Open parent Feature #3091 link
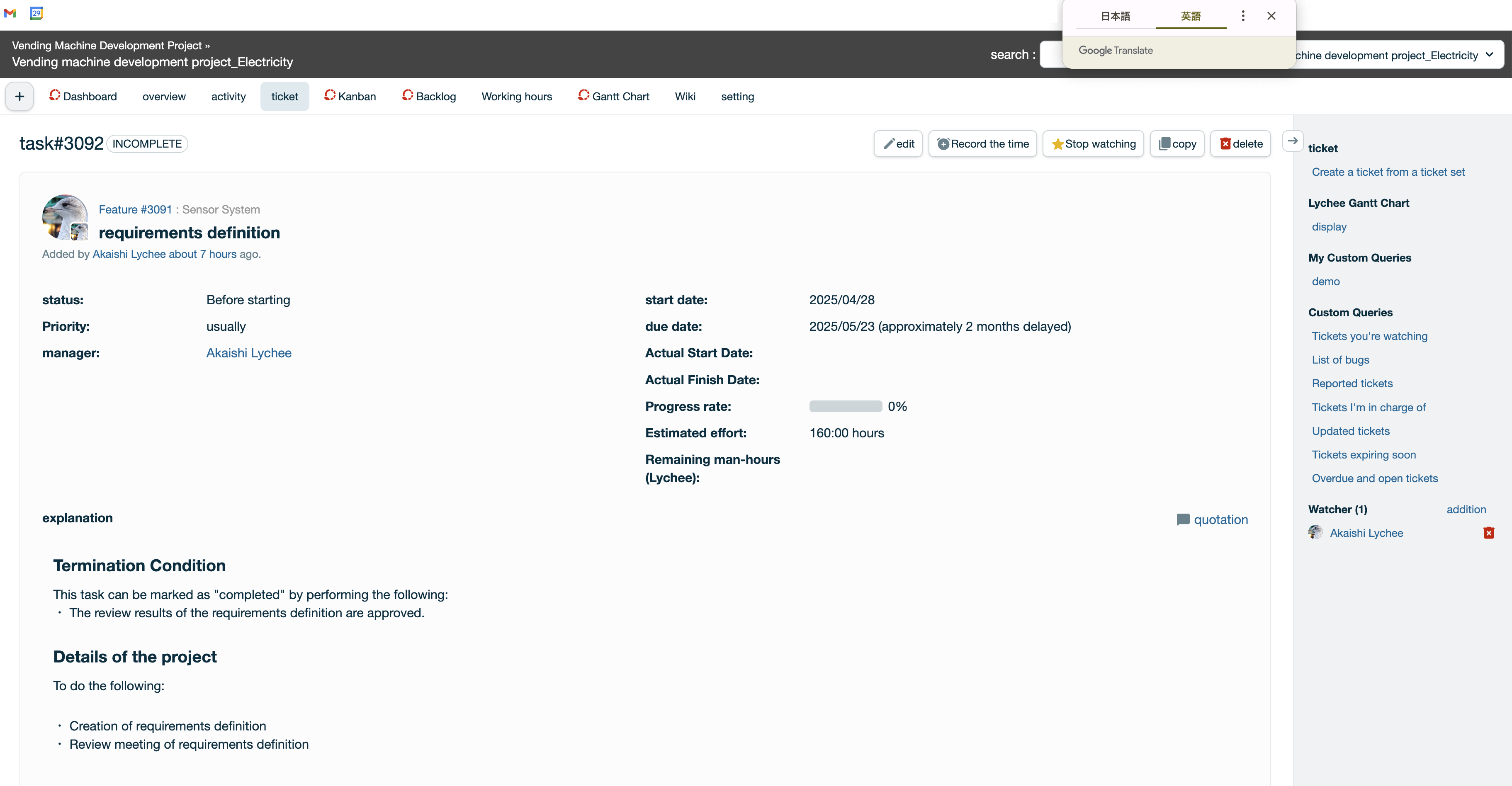Viewport: 1512px width, 786px height. pos(135,209)
